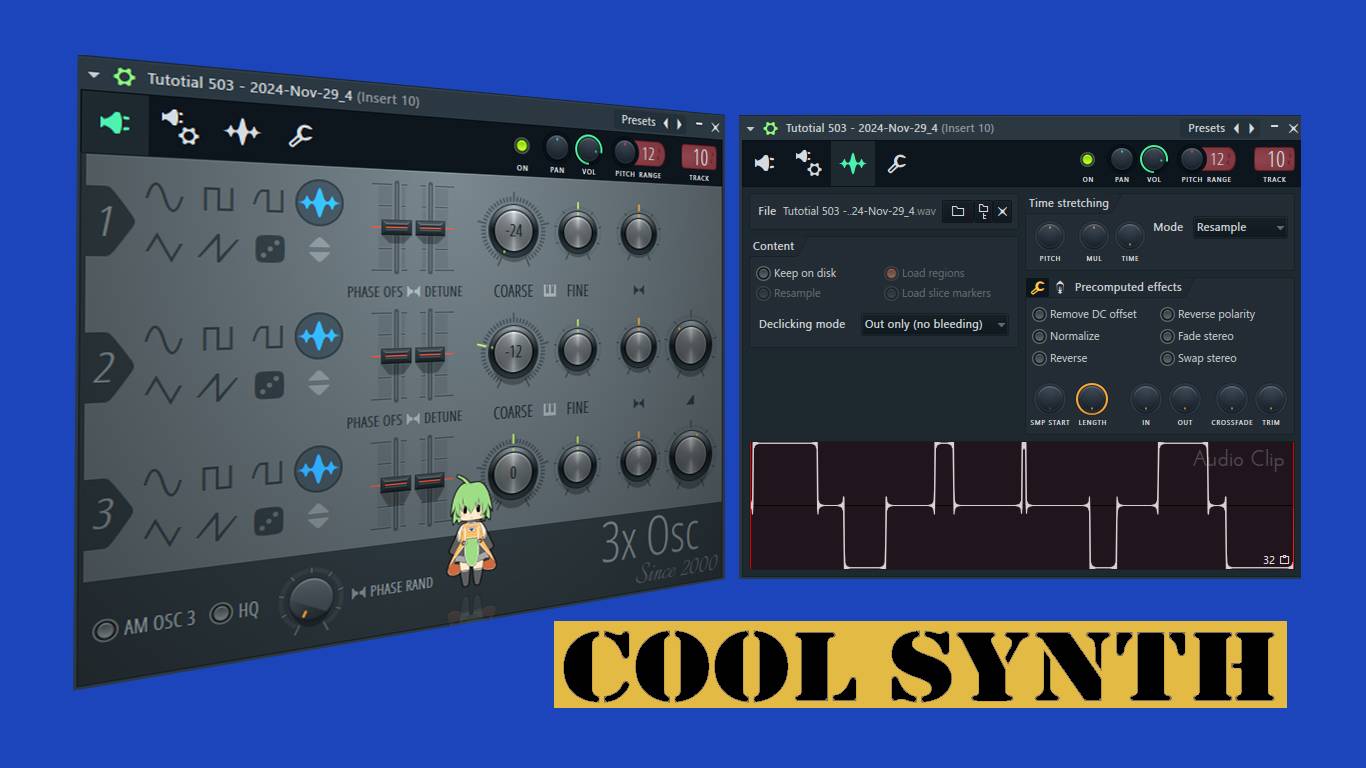Viewport: 1366px width, 768px height.
Task: Enable Fade stereo
Action: (1197, 336)
